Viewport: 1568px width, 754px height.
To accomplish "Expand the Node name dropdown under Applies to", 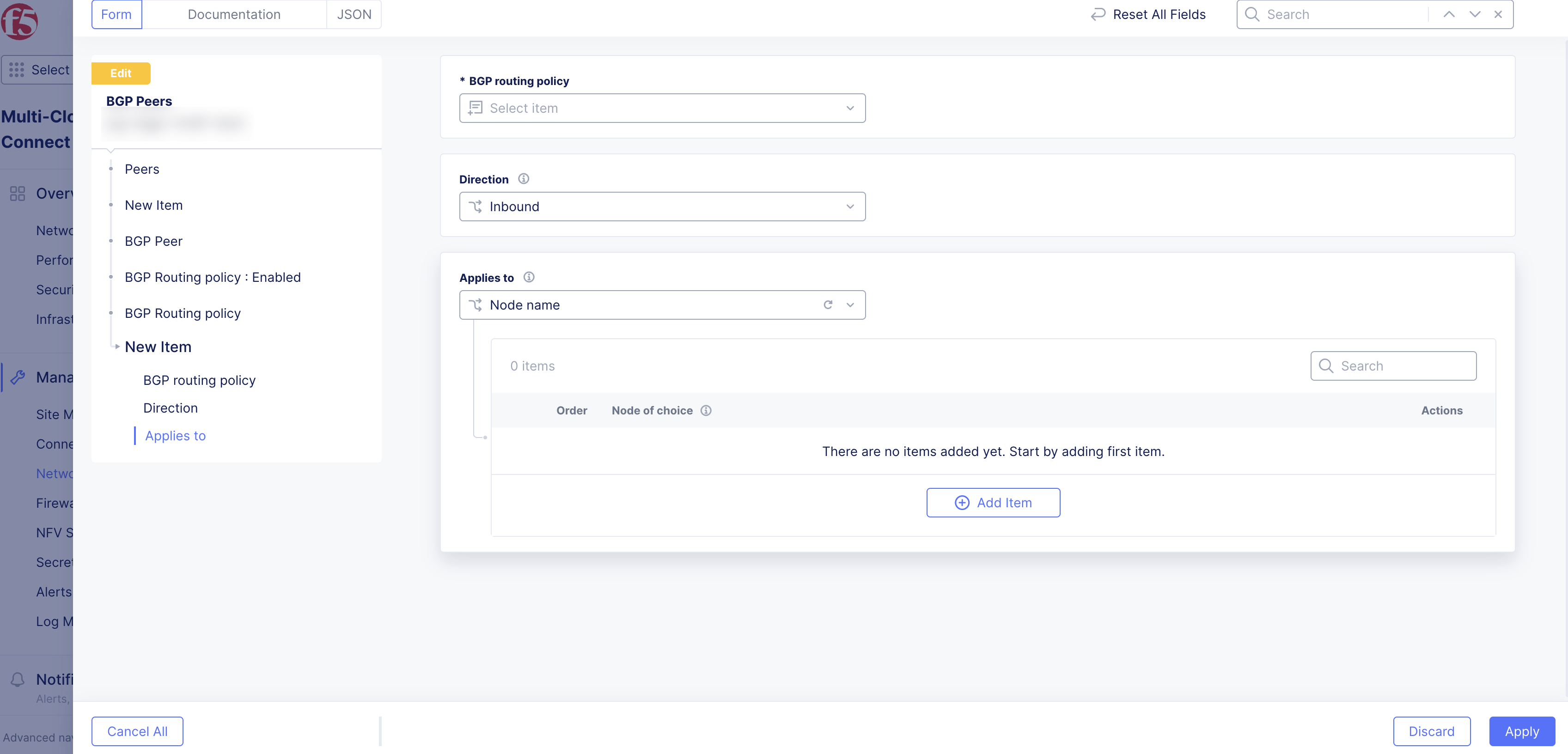I will pyautogui.click(x=850, y=304).
